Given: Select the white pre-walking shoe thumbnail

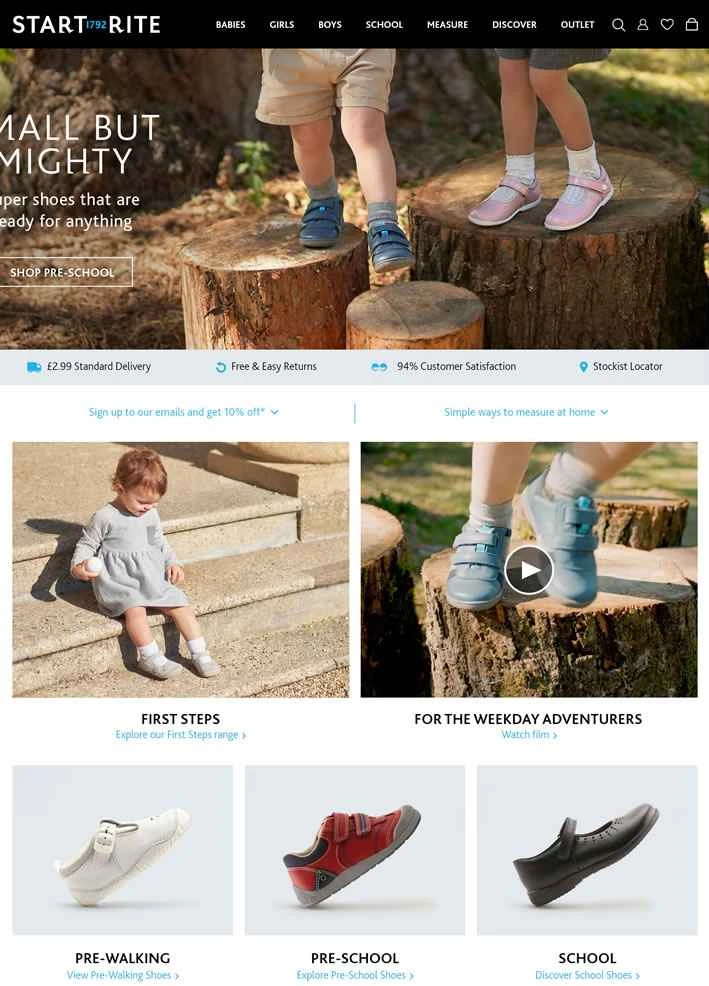Looking at the screenshot, I should [x=123, y=850].
